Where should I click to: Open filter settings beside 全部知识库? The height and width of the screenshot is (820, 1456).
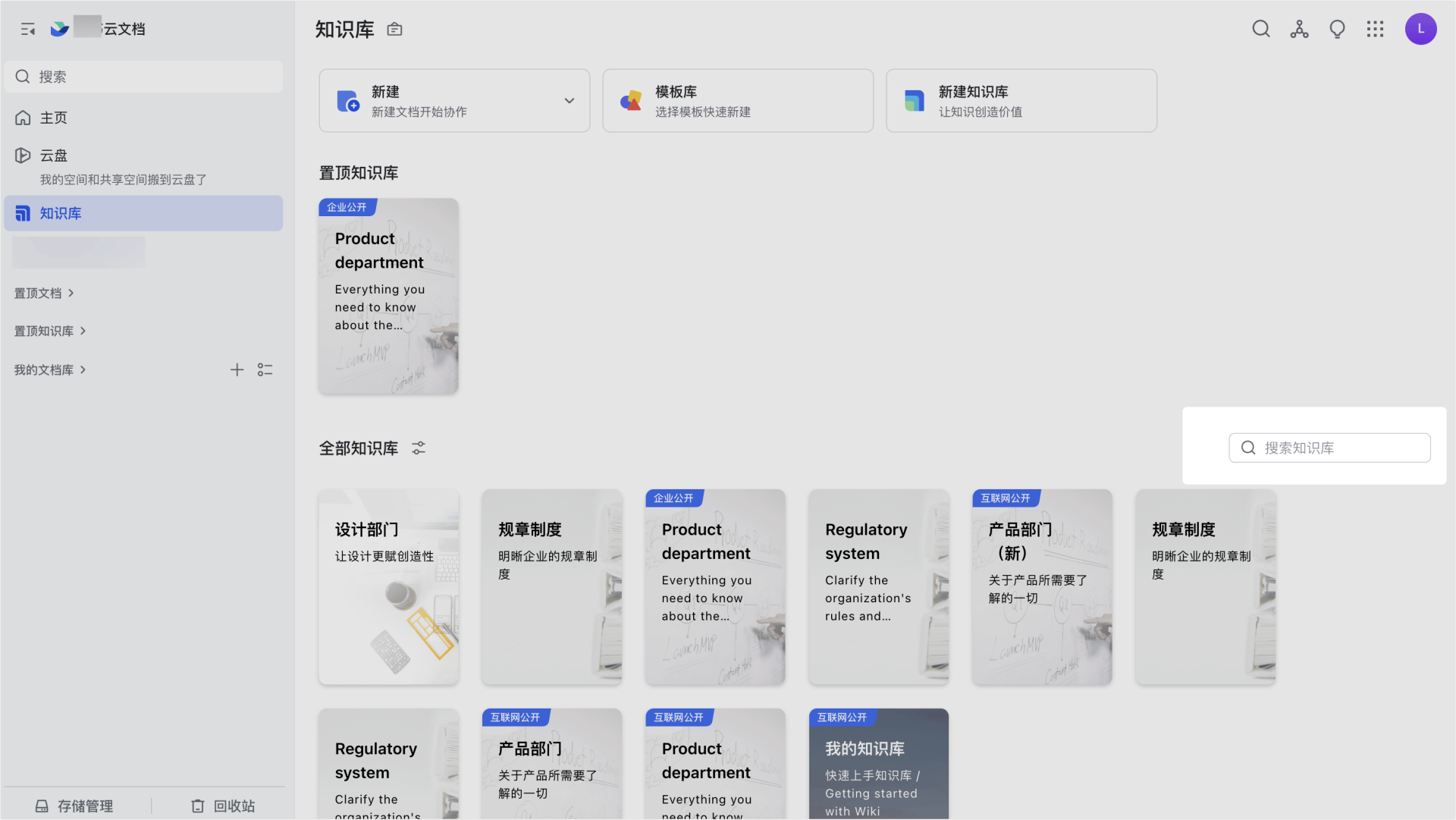[419, 448]
